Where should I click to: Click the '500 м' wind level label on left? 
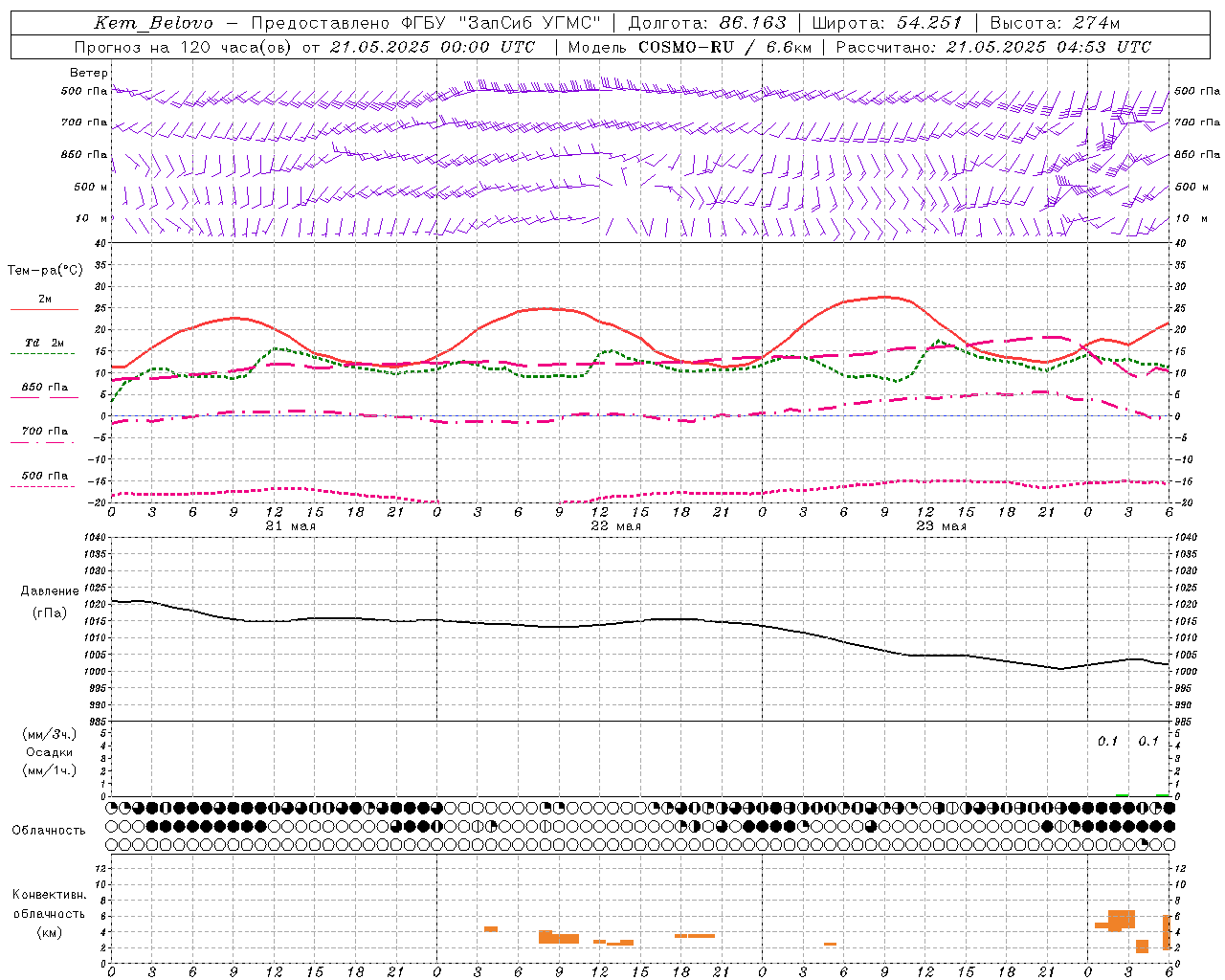click(x=91, y=188)
